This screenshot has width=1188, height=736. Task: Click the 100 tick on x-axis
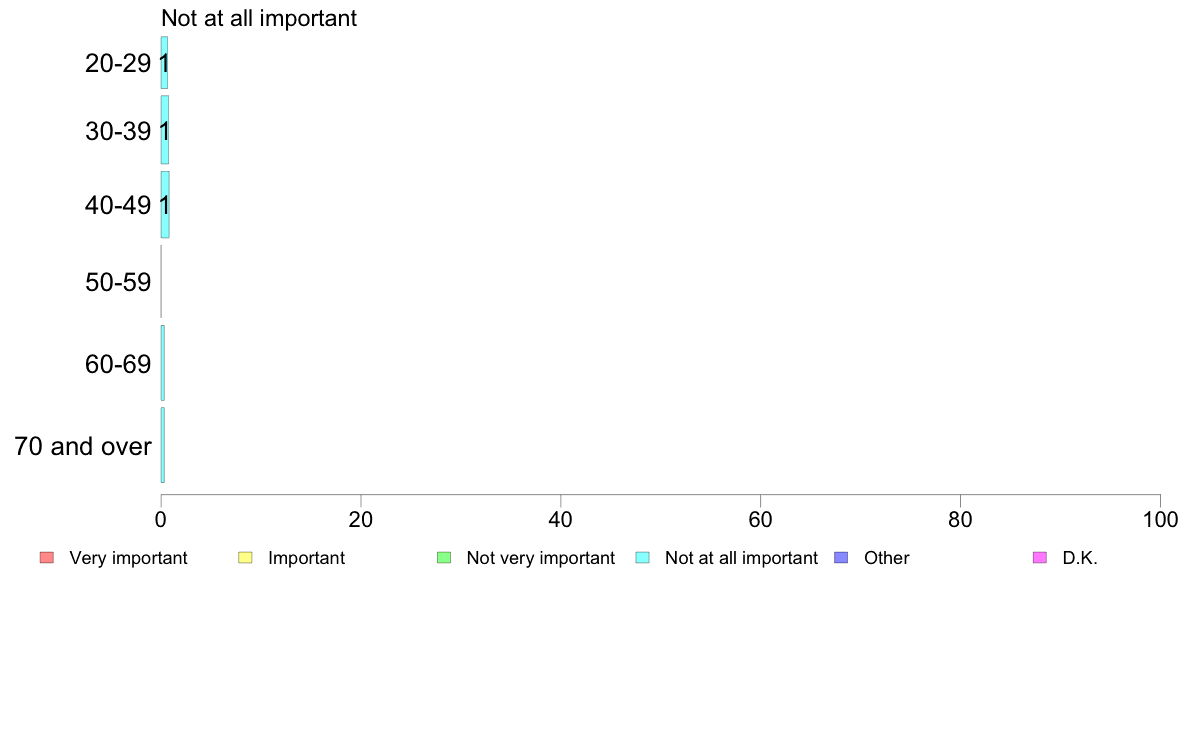click(x=1160, y=519)
